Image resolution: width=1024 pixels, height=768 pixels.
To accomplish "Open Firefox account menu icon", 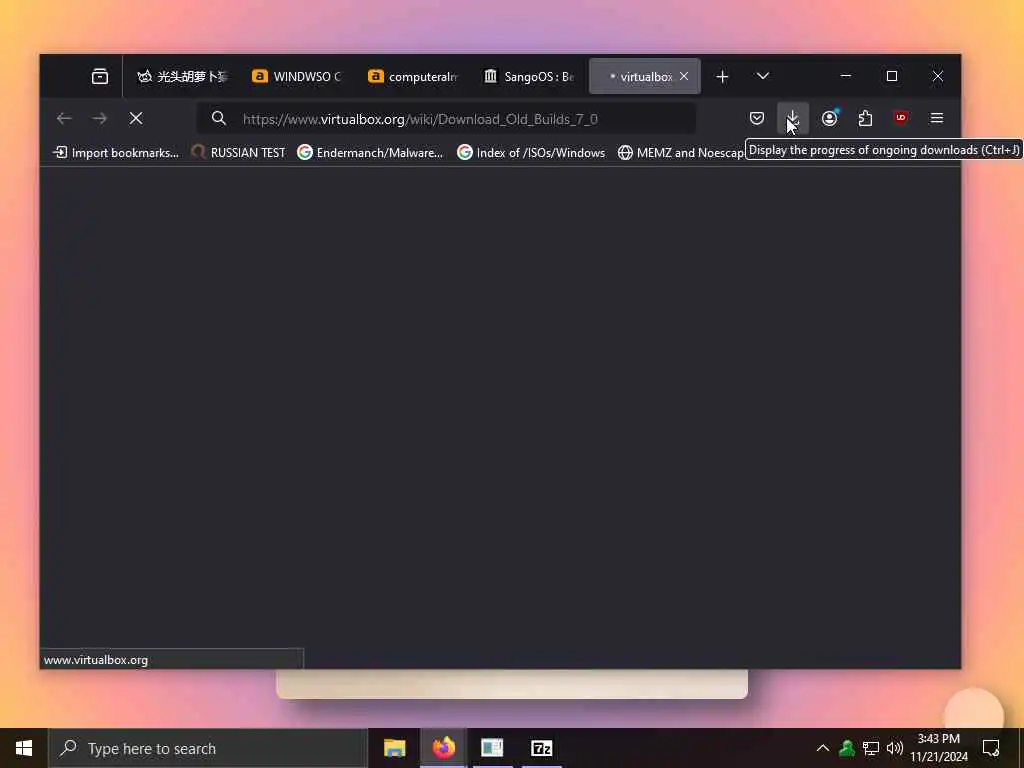I will coord(829,118).
